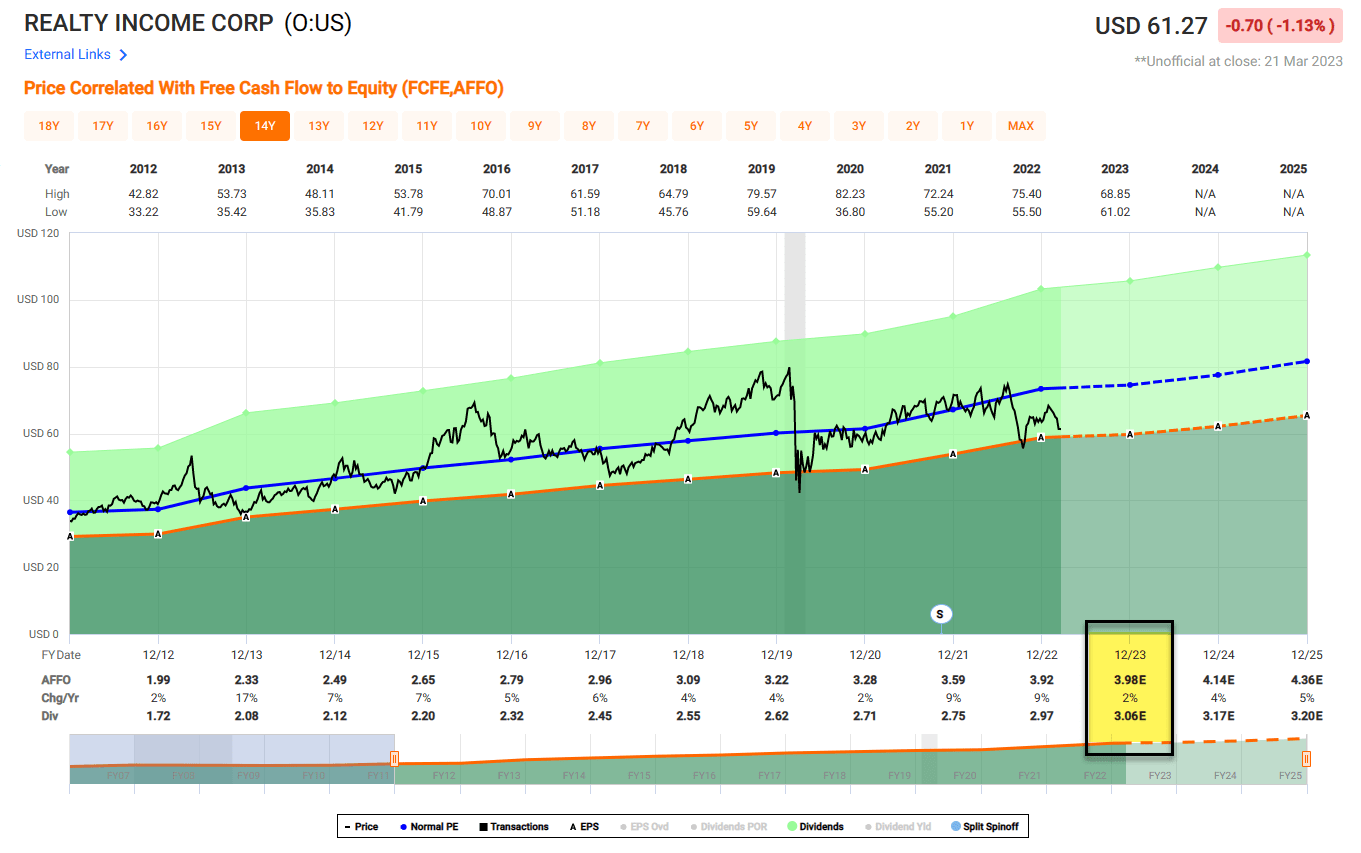Enable Dividends POR in legend

pyautogui.click(x=730, y=827)
